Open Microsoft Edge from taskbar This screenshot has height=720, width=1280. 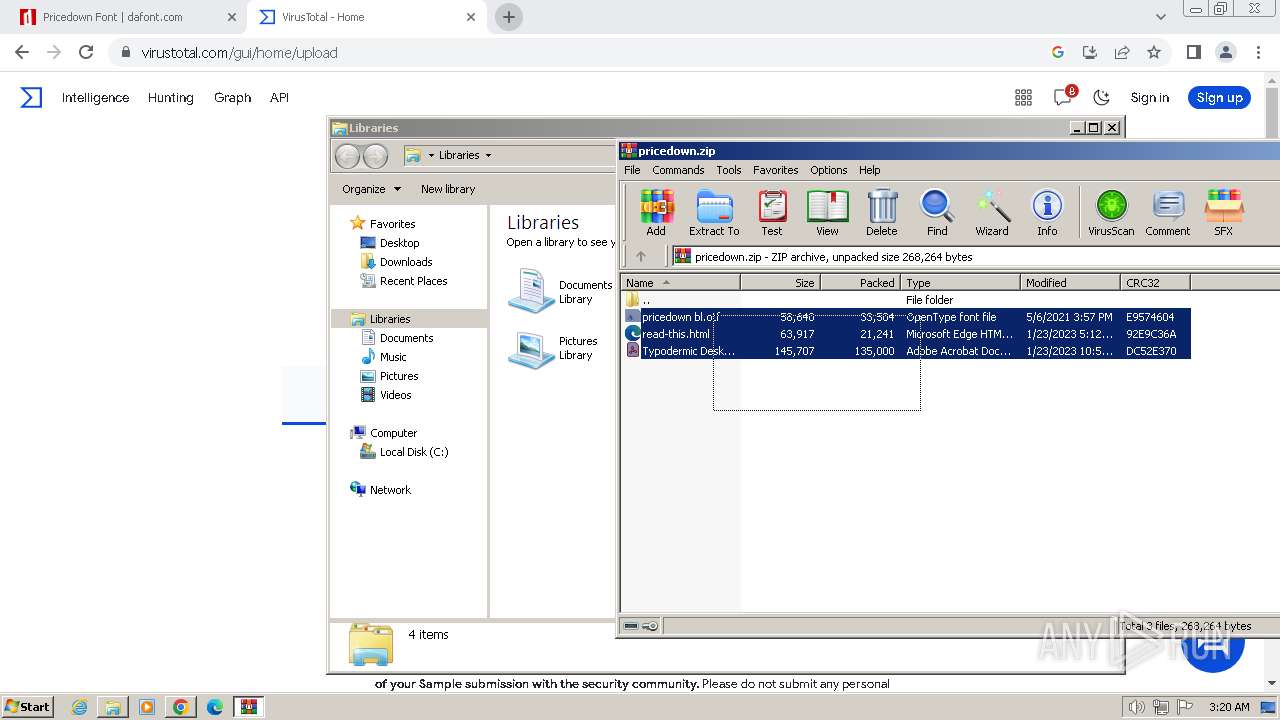click(x=214, y=706)
